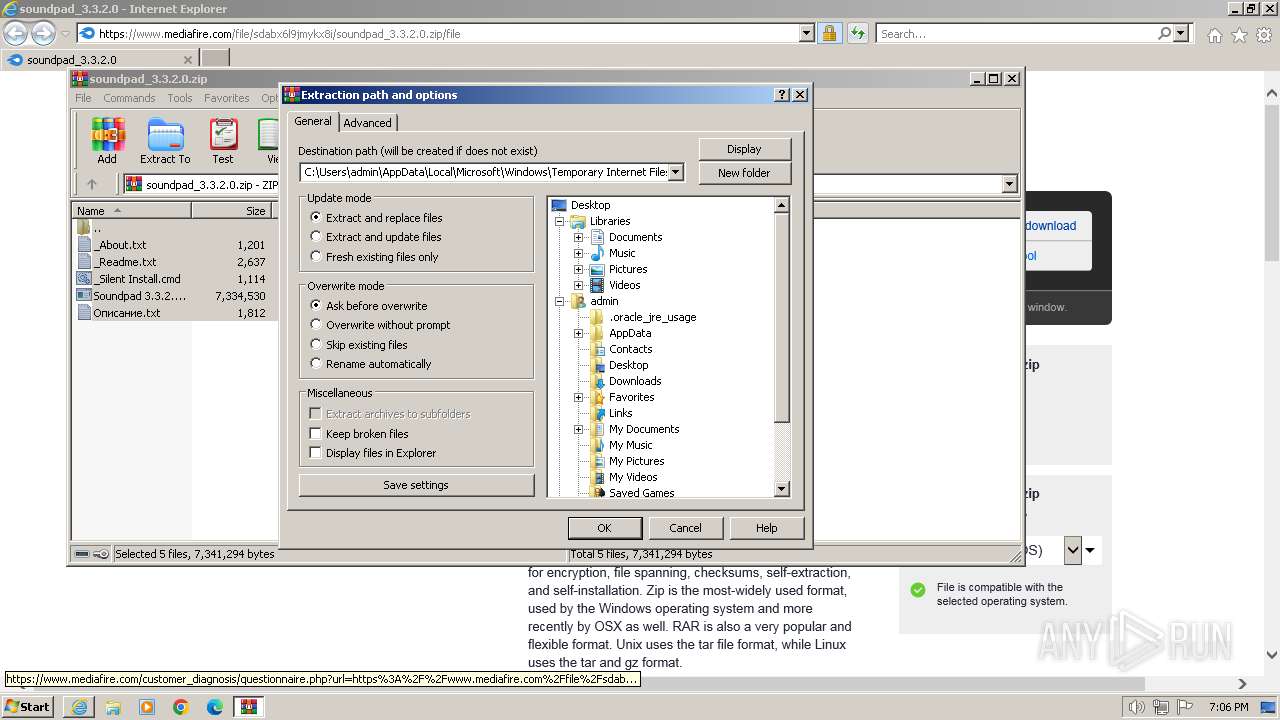Open the IE address bar dropdown arrow

tap(807, 33)
